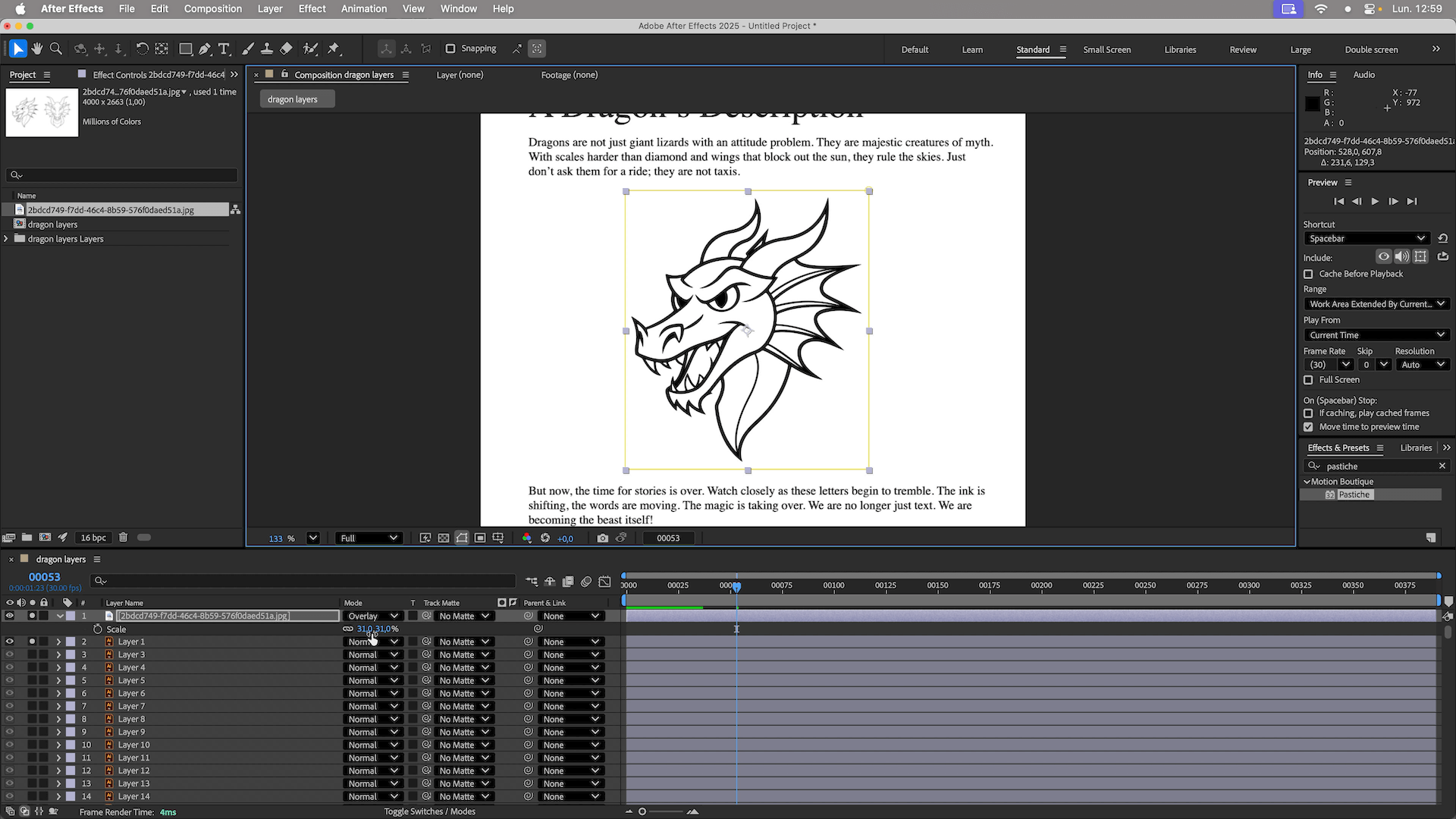The image size is (1456, 819).
Task: Expand the dragon layers Layers folder
Action: 6,239
